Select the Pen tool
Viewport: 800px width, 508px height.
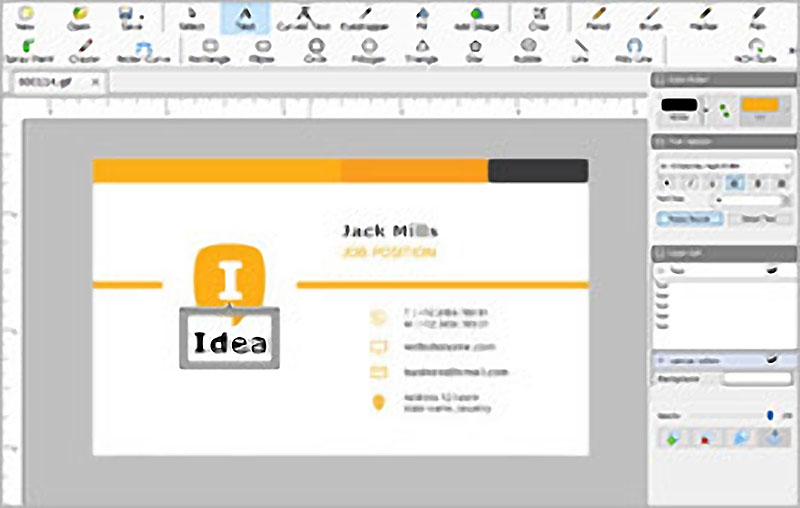point(758,18)
